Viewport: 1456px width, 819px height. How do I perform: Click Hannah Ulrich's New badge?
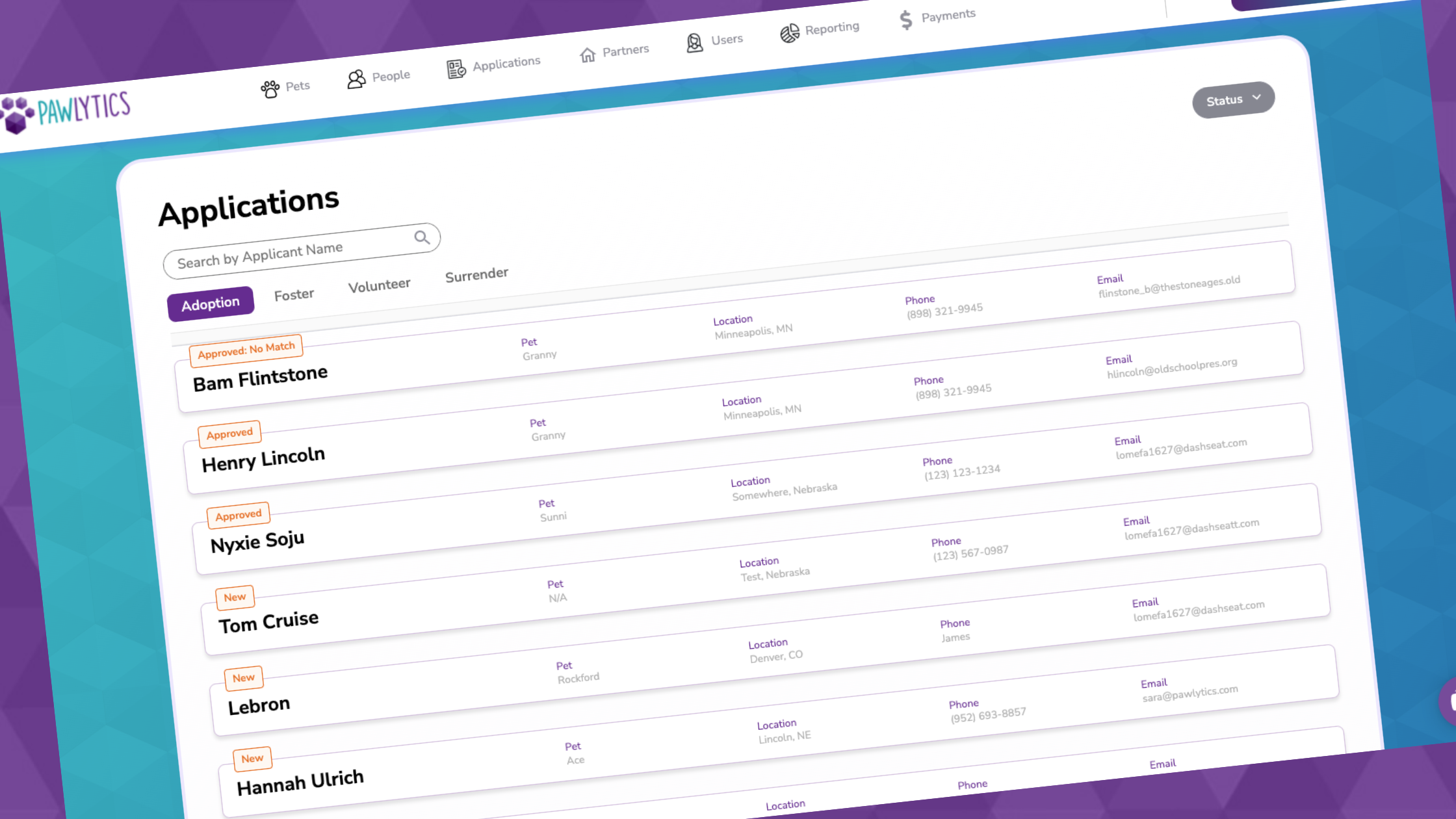[x=252, y=759]
